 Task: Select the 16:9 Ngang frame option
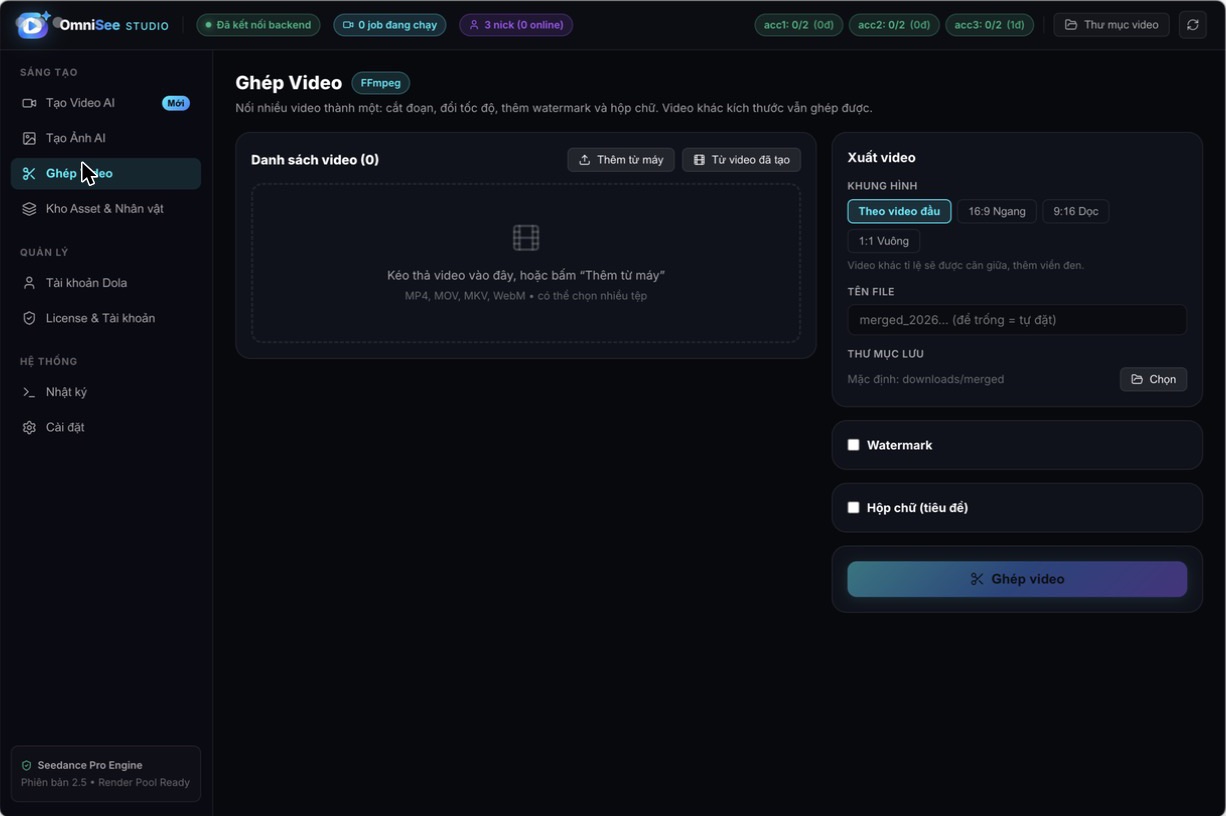point(997,211)
